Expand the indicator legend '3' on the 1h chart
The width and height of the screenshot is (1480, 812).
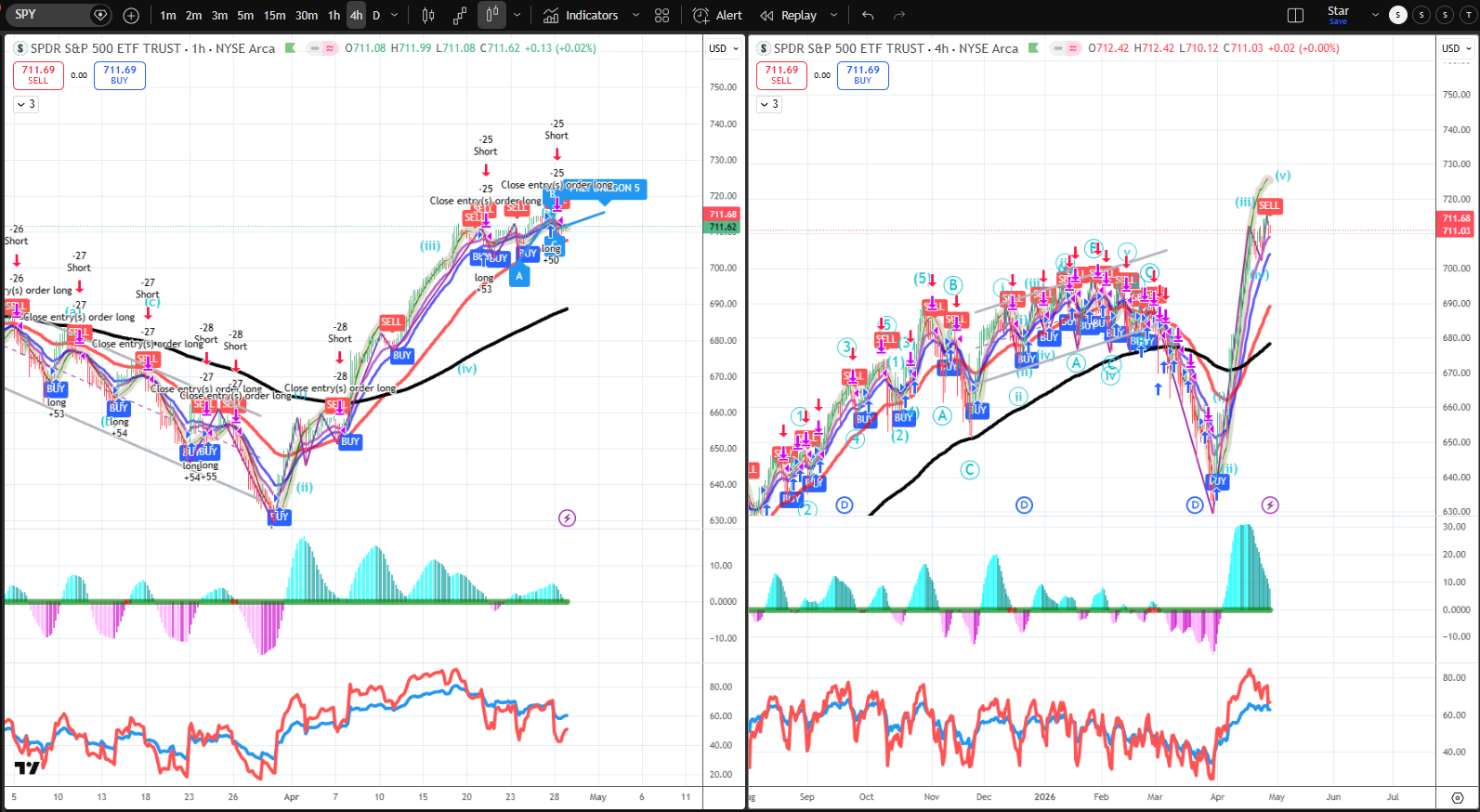pos(25,104)
